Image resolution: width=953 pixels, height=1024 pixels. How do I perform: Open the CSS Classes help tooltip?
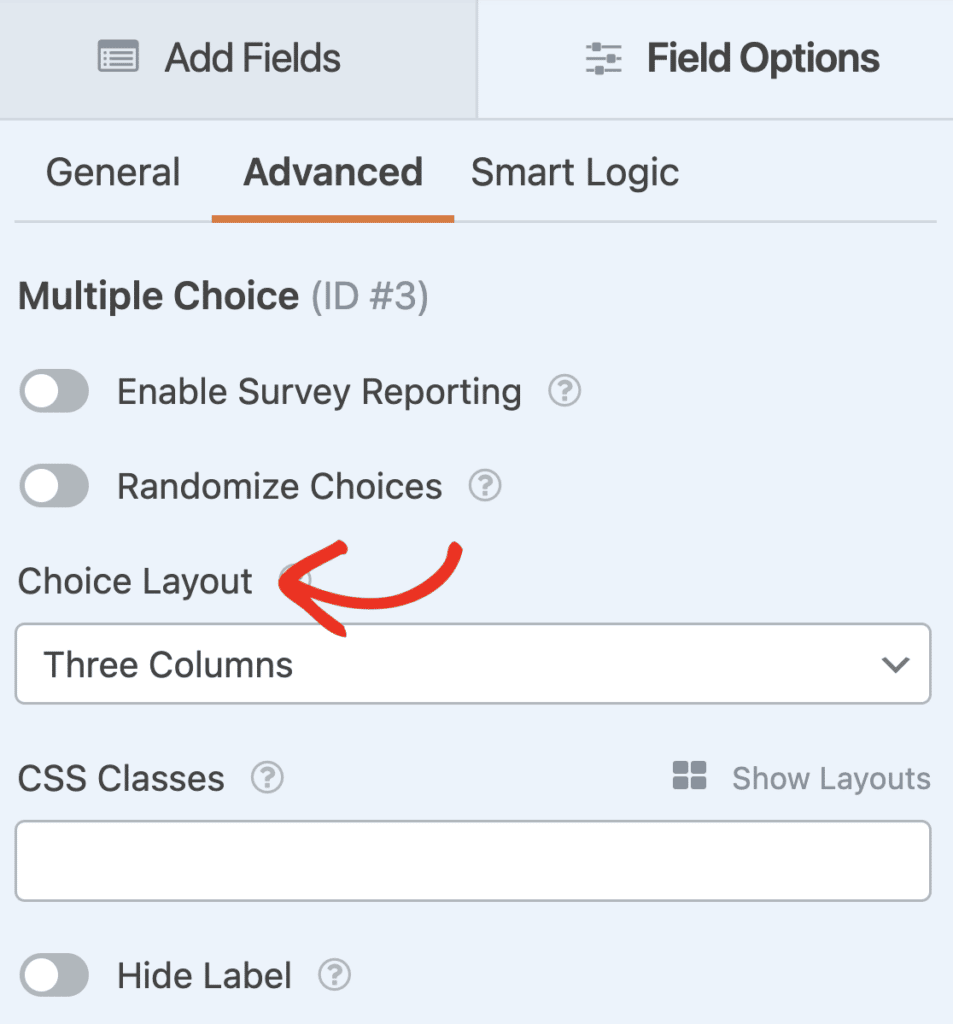[267, 778]
